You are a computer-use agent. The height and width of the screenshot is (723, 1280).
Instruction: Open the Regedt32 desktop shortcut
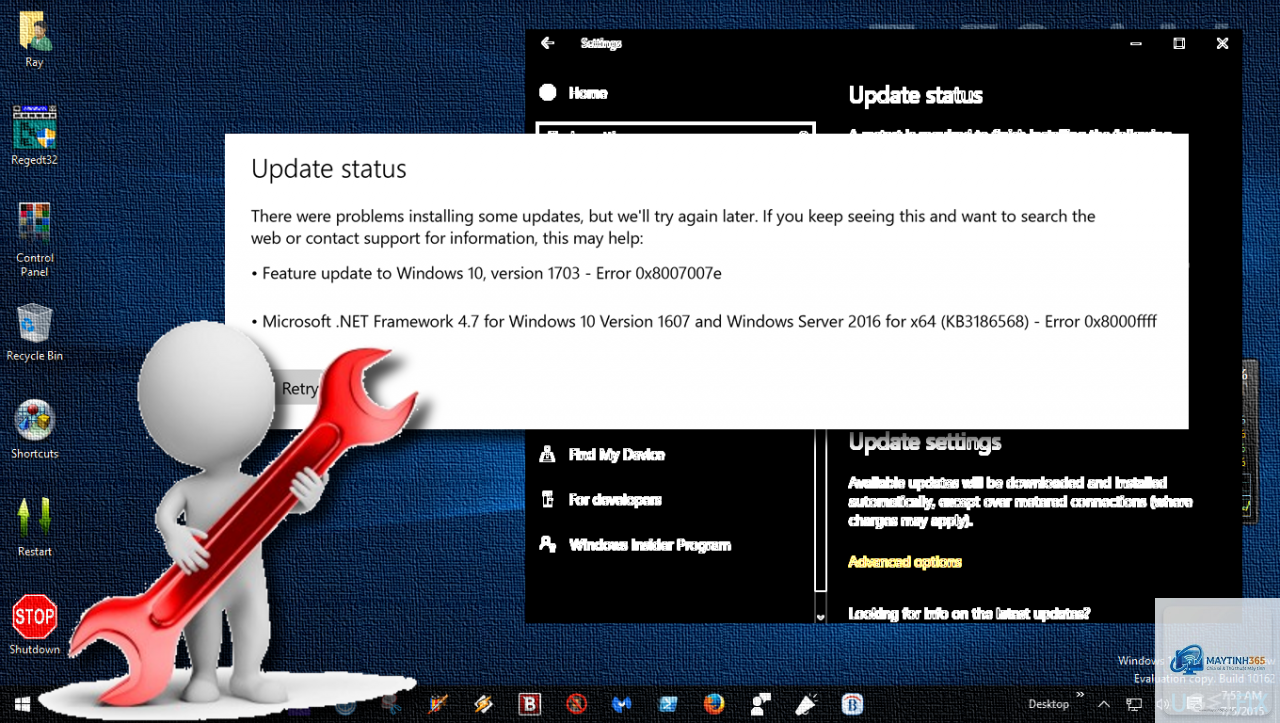(x=34, y=136)
